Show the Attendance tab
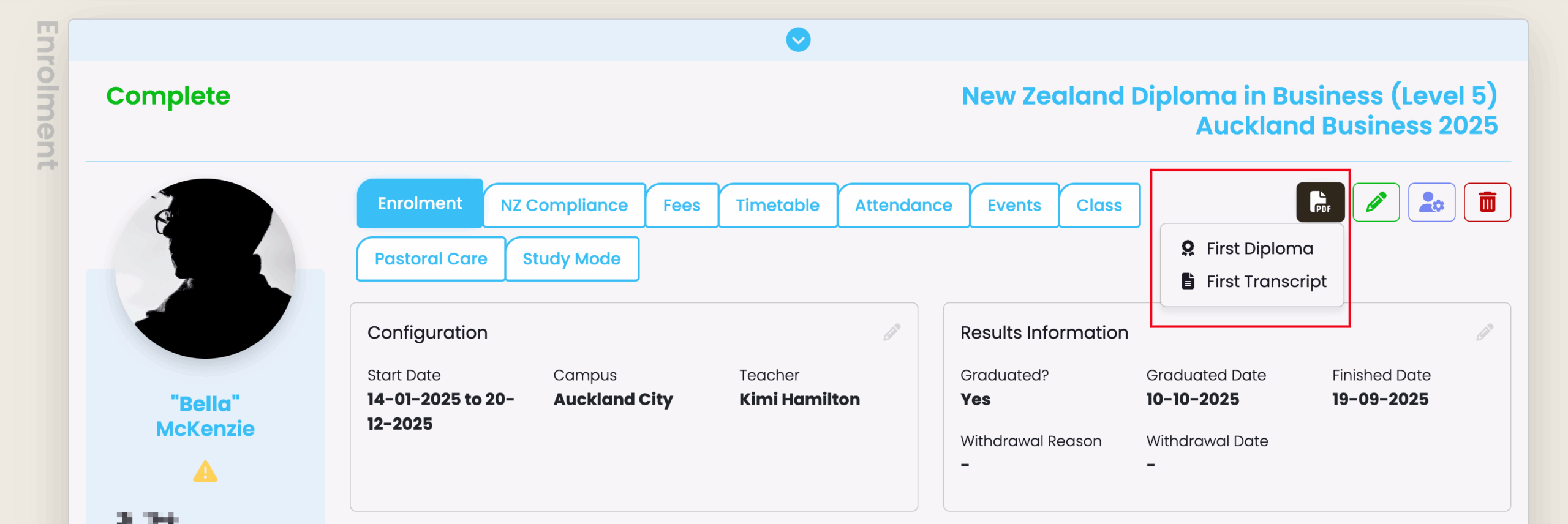Image resolution: width=1568 pixels, height=524 pixels. [903, 205]
